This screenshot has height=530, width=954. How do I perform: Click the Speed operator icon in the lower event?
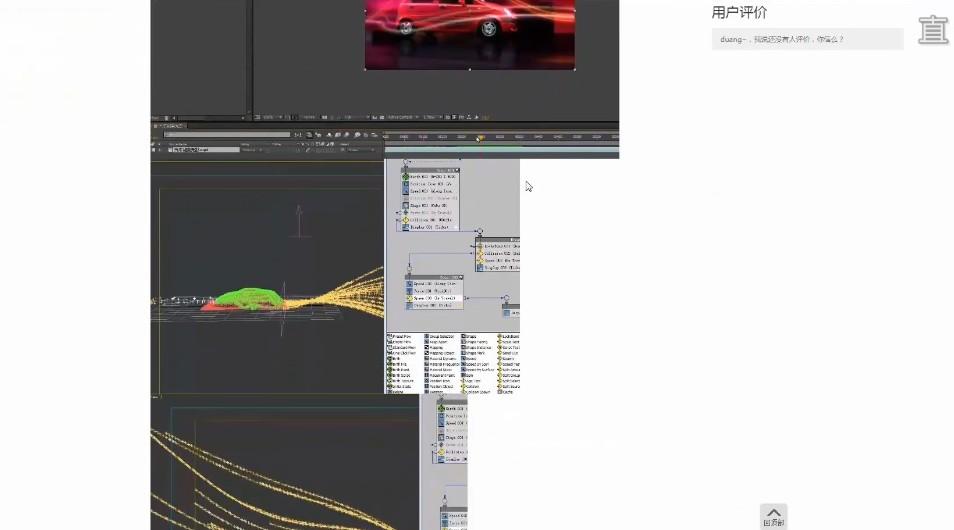tap(410, 284)
